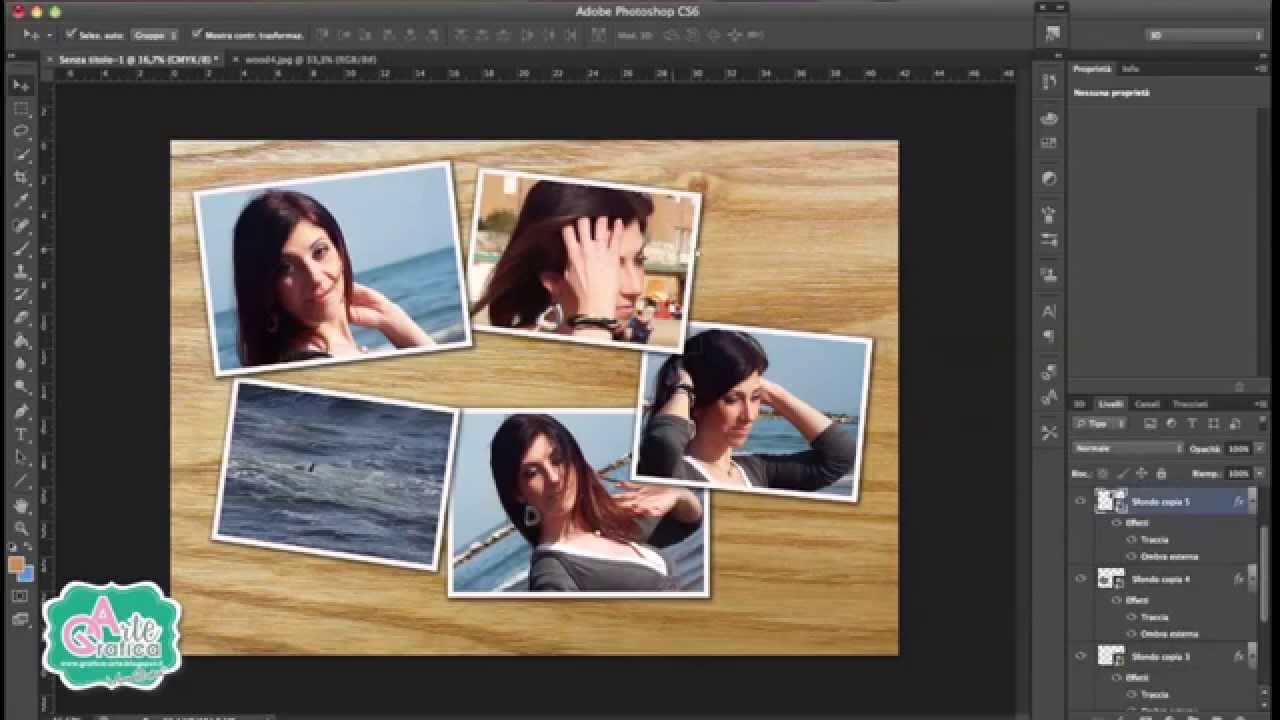Viewport: 1280px width, 720px height.
Task: Select the Move tool
Action: 21,86
